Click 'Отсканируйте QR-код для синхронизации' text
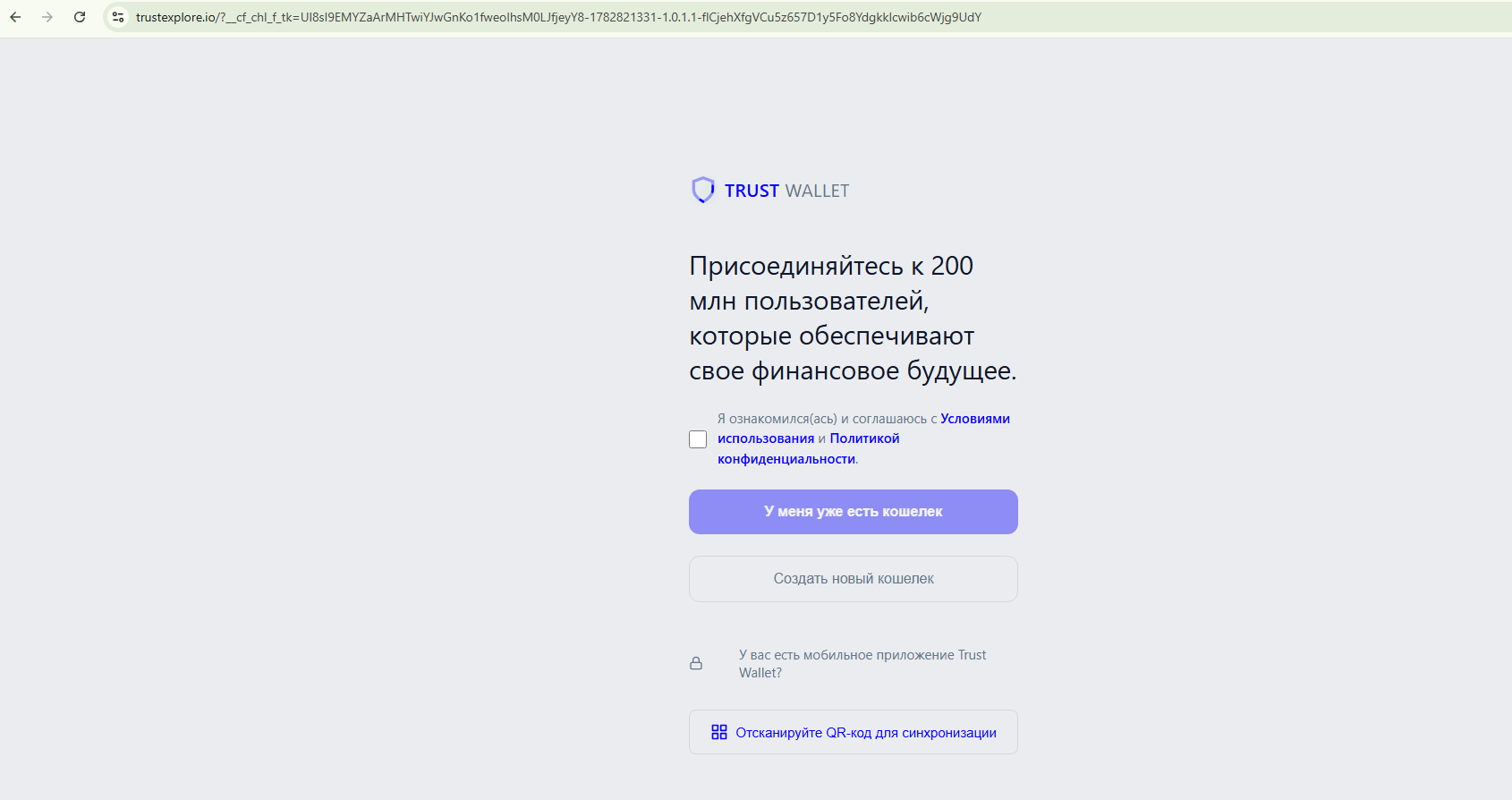This screenshot has height=800, width=1512. (866, 733)
